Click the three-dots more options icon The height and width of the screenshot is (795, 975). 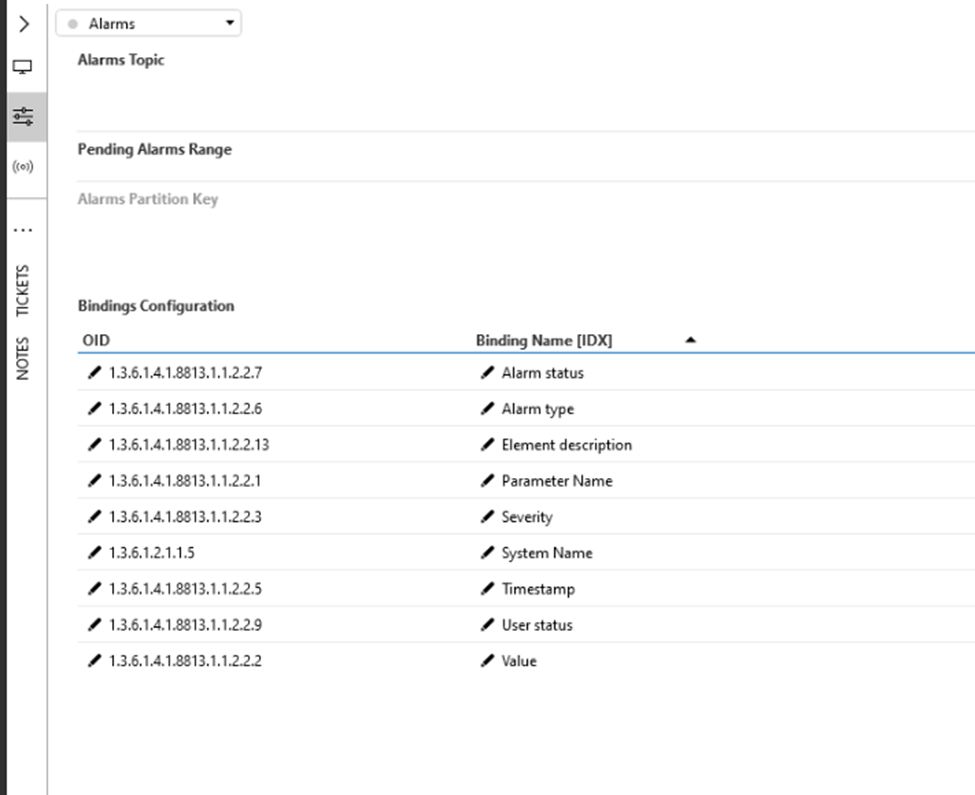tap(22, 230)
